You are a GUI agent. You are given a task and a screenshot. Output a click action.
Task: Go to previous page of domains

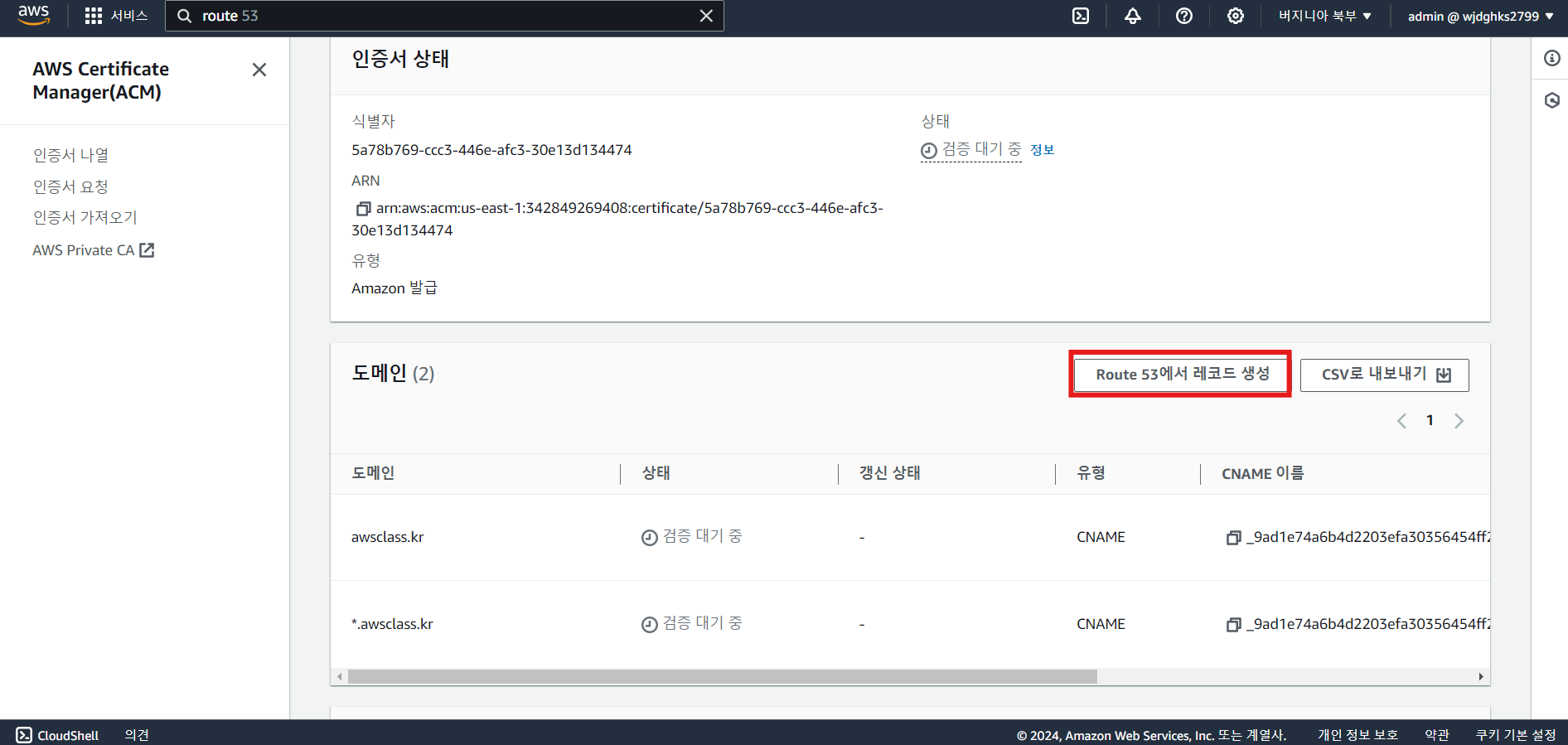(x=1401, y=421)
